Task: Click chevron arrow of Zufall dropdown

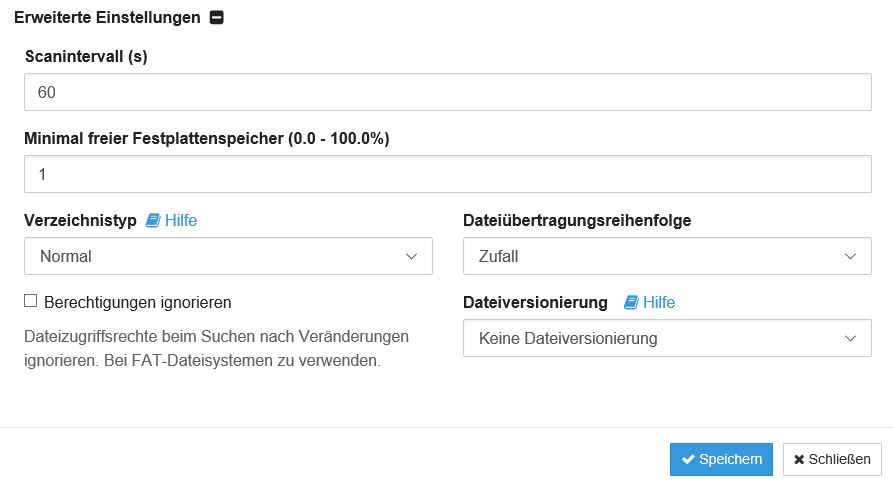Action: [x=850, y=256]
